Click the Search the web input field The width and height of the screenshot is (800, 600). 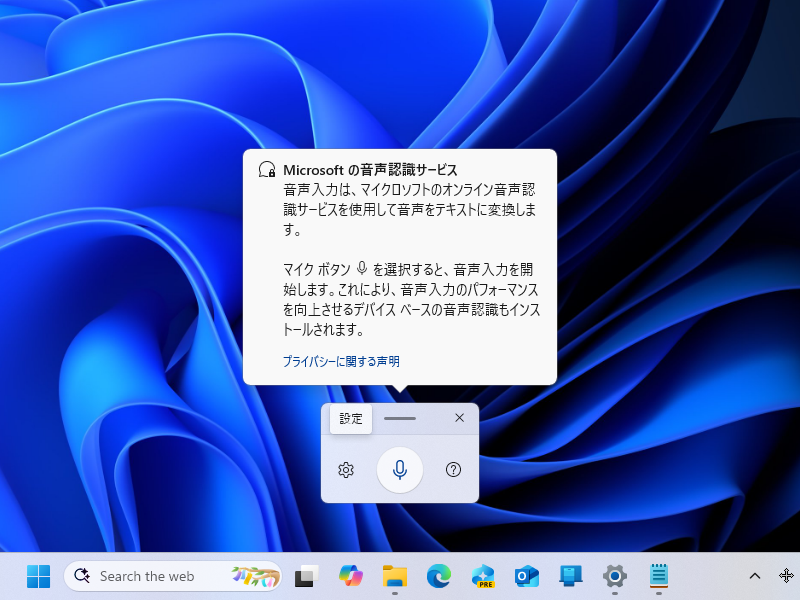(x=150, y=576)
